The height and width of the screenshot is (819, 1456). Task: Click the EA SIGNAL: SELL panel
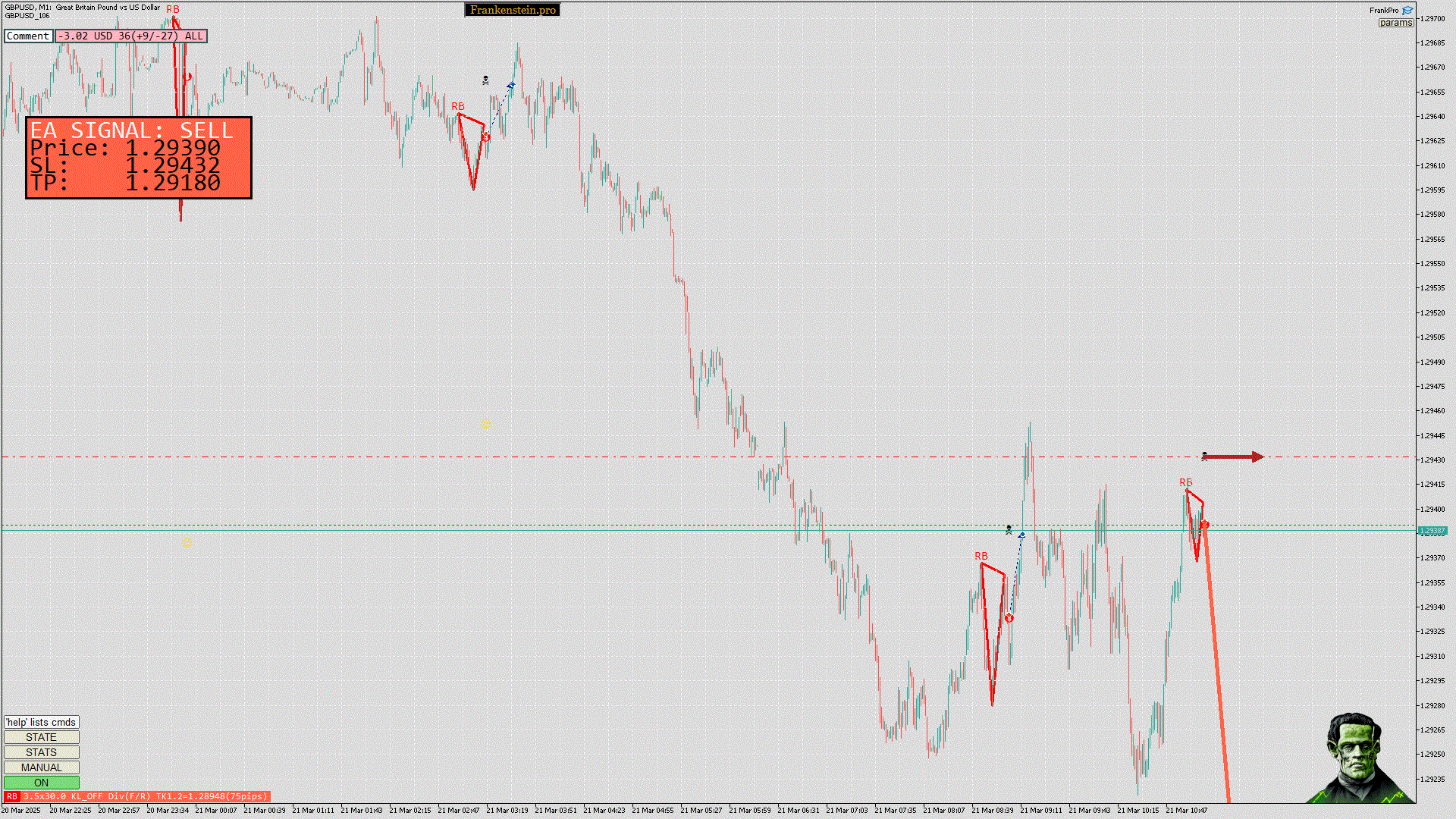click(x=139, y=158)
